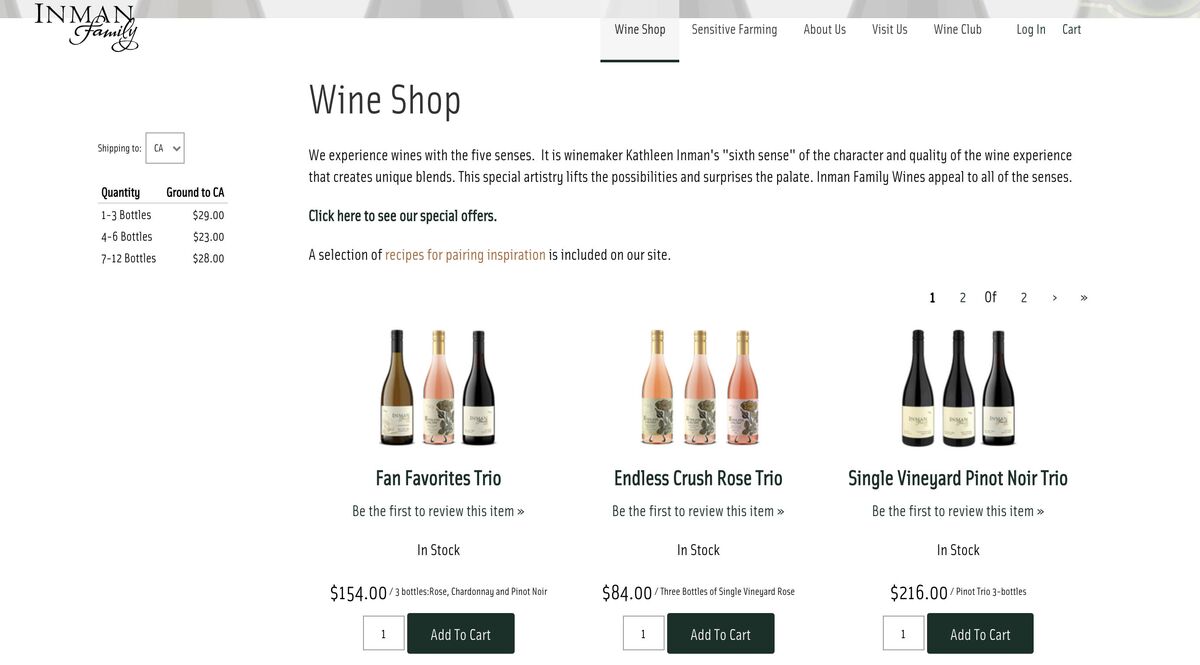Add Fan Favorites Trio to cart
The width and height of the screenshot is (1200, 665).
(x=460, y=633)
